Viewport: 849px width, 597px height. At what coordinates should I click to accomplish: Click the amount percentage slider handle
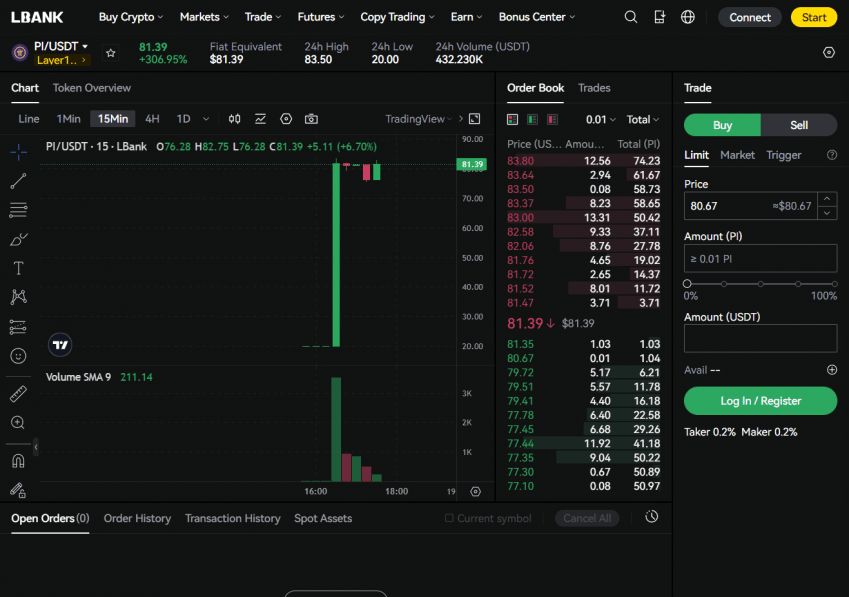pos(687,284)
